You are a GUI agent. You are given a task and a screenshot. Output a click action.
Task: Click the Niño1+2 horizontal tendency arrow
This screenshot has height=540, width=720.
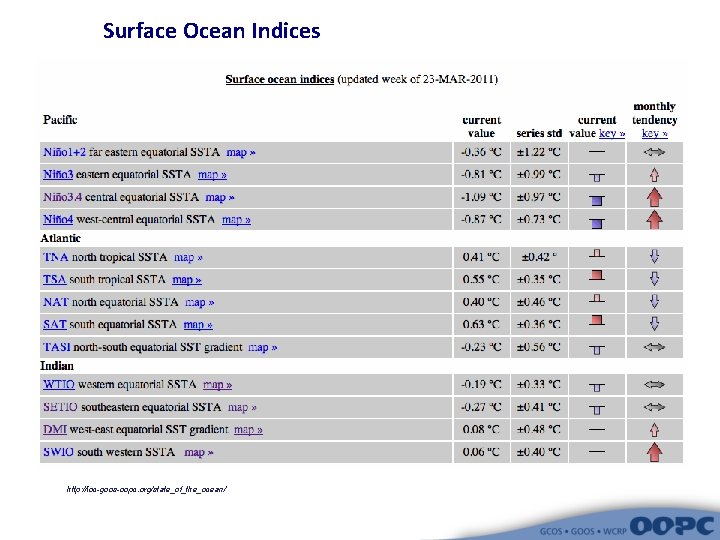pyautogui.click(x=654, y=152)
